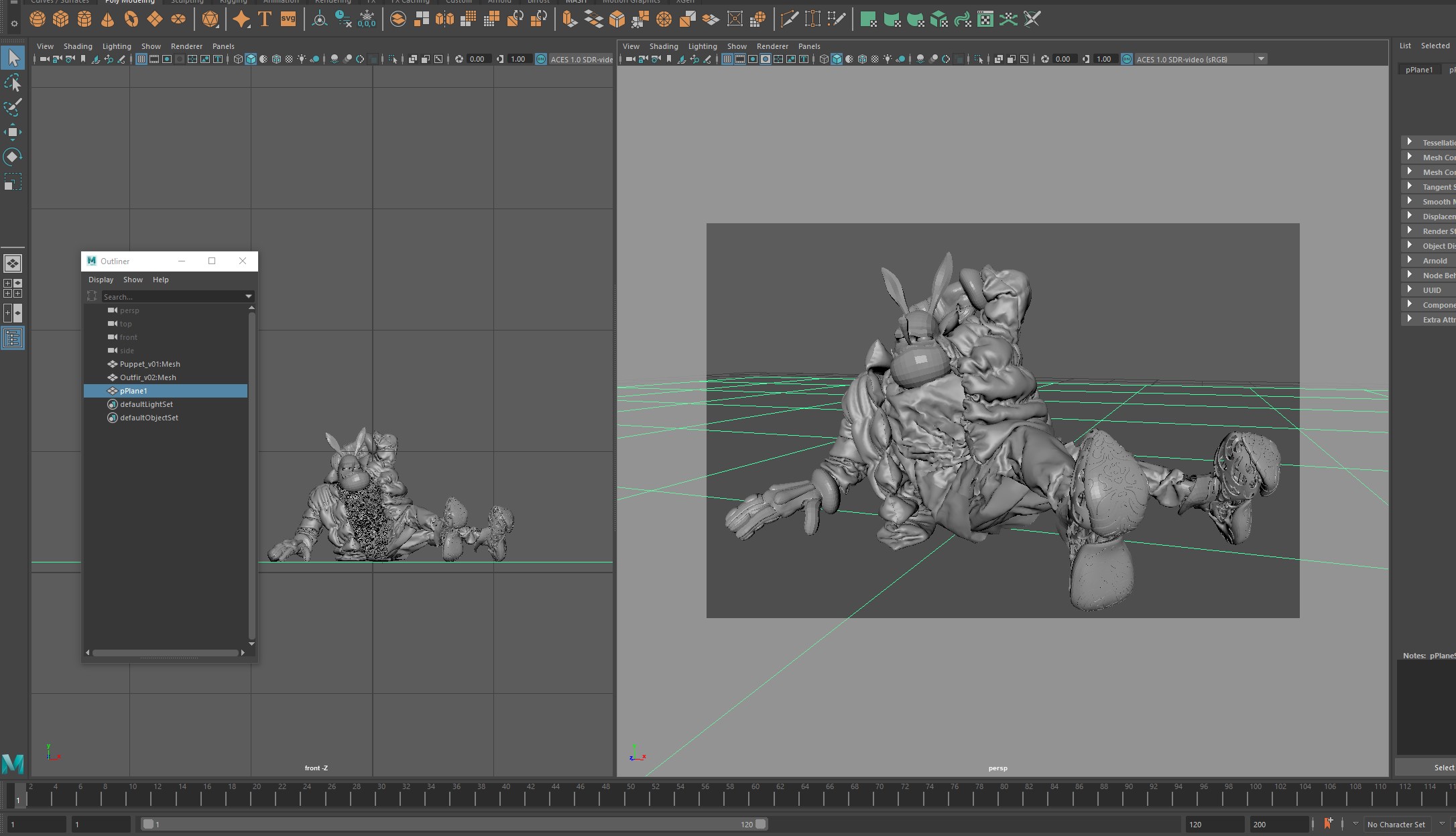Create a polygon sphere from the shelf
The image size is (1456, 836).
(x=38, y=19)
